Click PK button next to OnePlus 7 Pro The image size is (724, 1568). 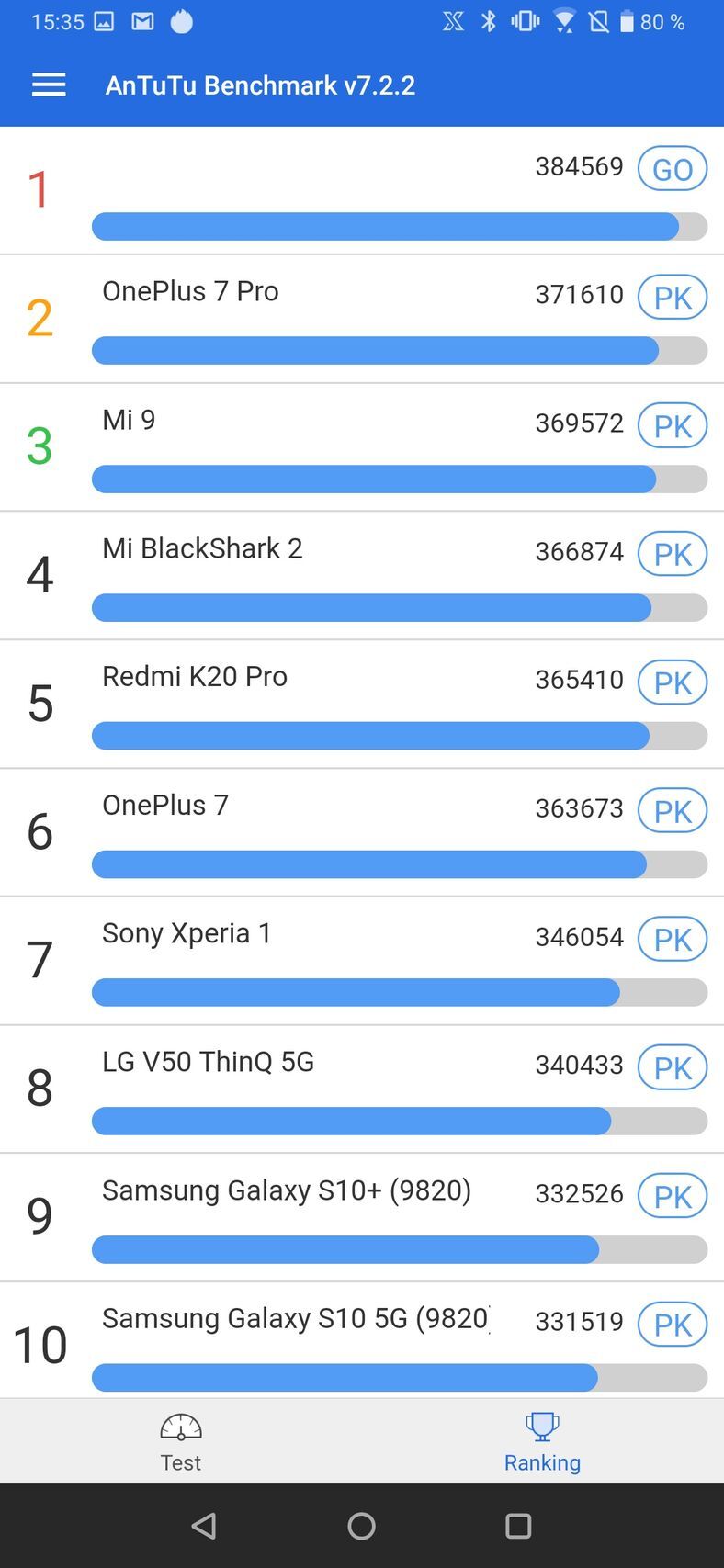(672, 298)
